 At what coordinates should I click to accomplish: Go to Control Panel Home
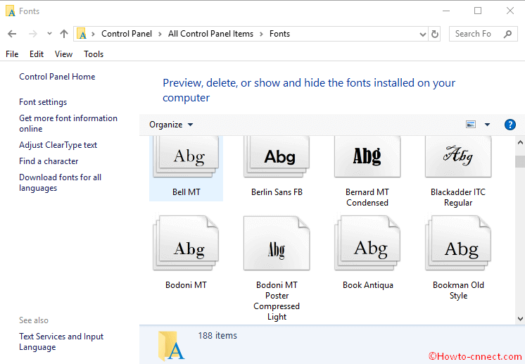click(57, 77)
